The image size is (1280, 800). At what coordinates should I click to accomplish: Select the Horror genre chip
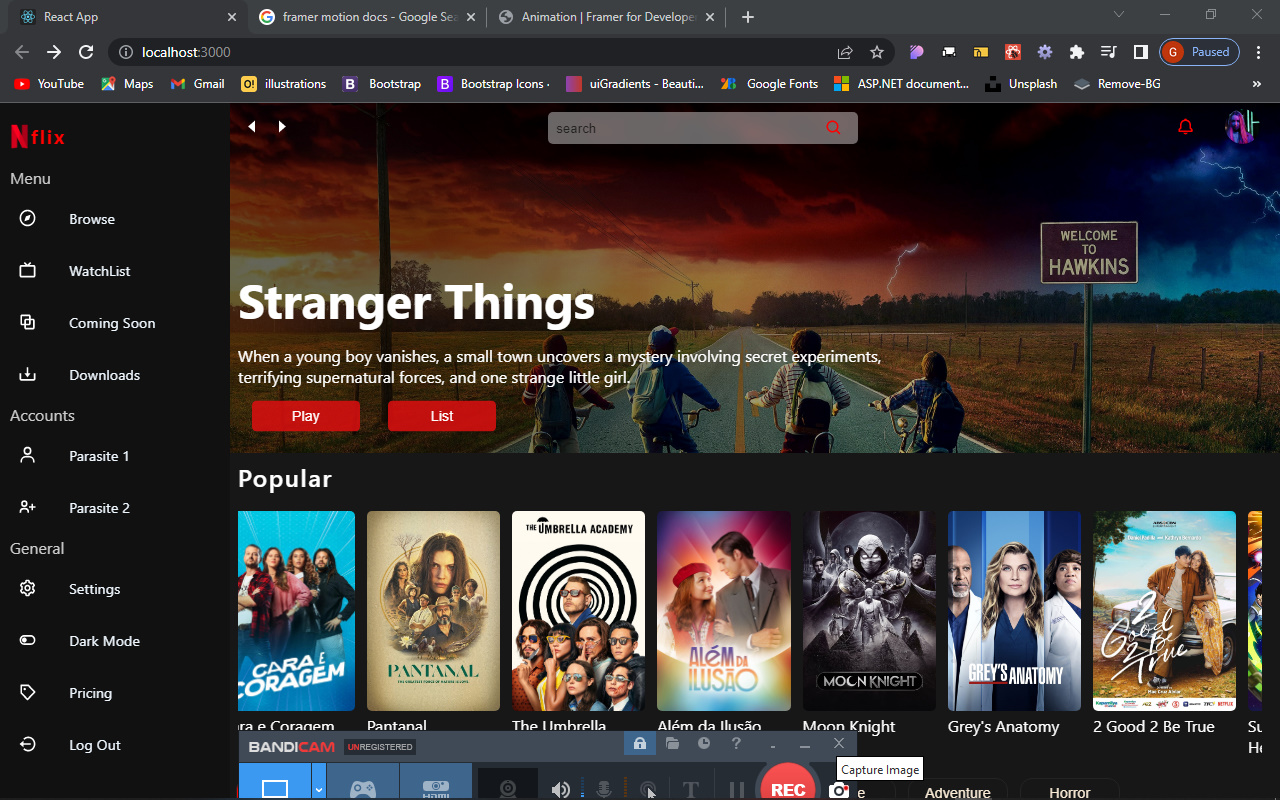click(1069, 790)
